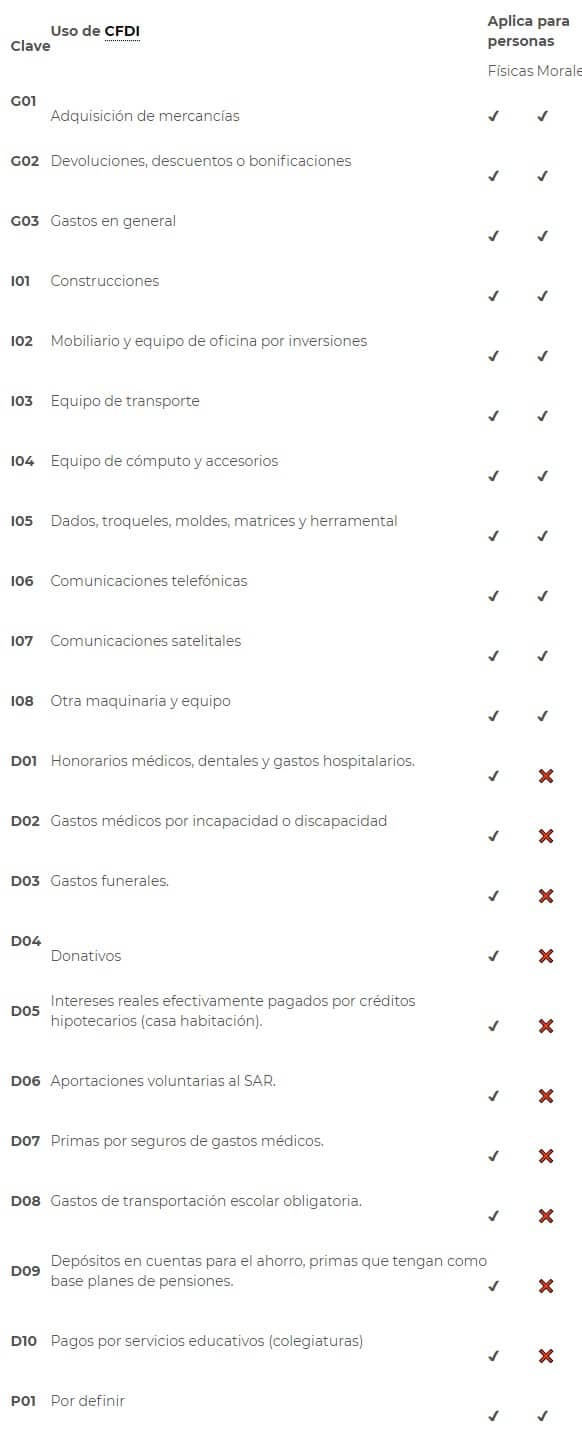
Task: Click Morales checkmark for Comunicaciones satelitales
Action: coord(542,656)
